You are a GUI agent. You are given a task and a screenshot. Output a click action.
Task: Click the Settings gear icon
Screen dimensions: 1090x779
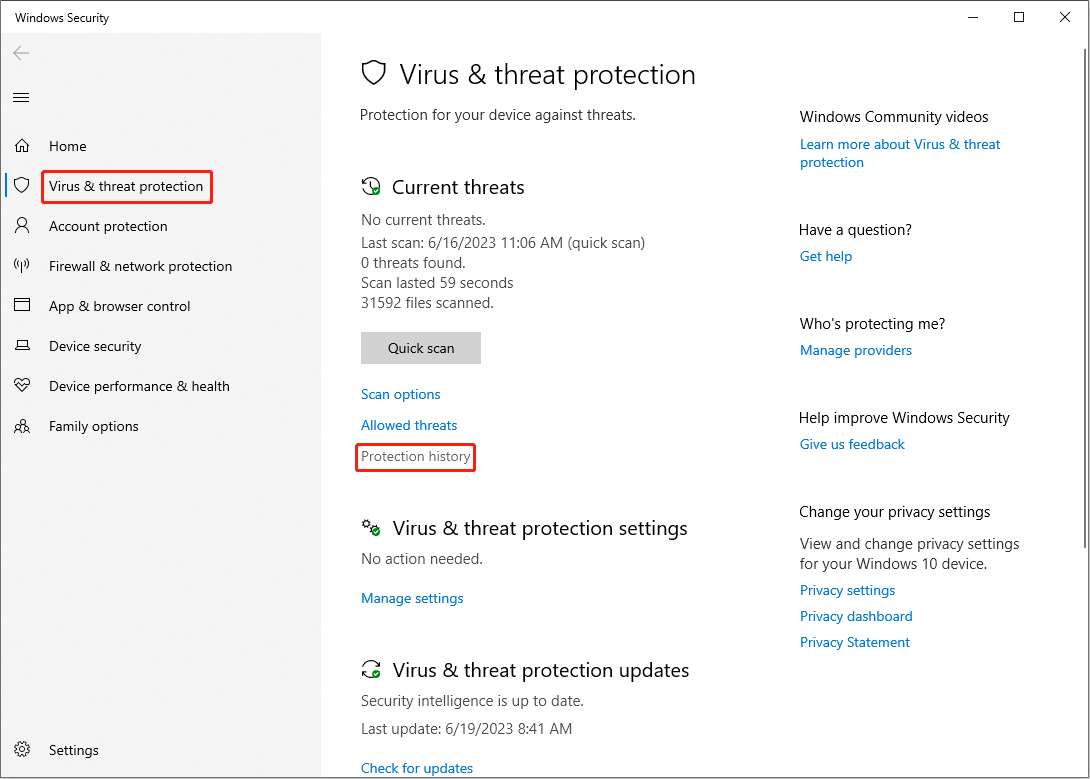pos(22,749)
